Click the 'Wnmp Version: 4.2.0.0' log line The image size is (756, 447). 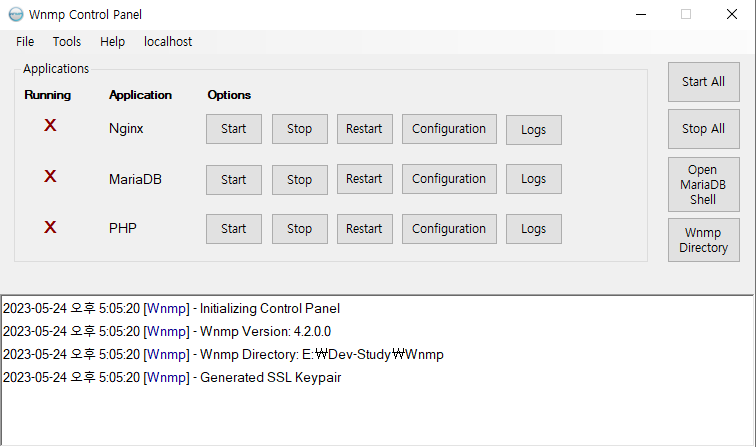coord(167,332)
